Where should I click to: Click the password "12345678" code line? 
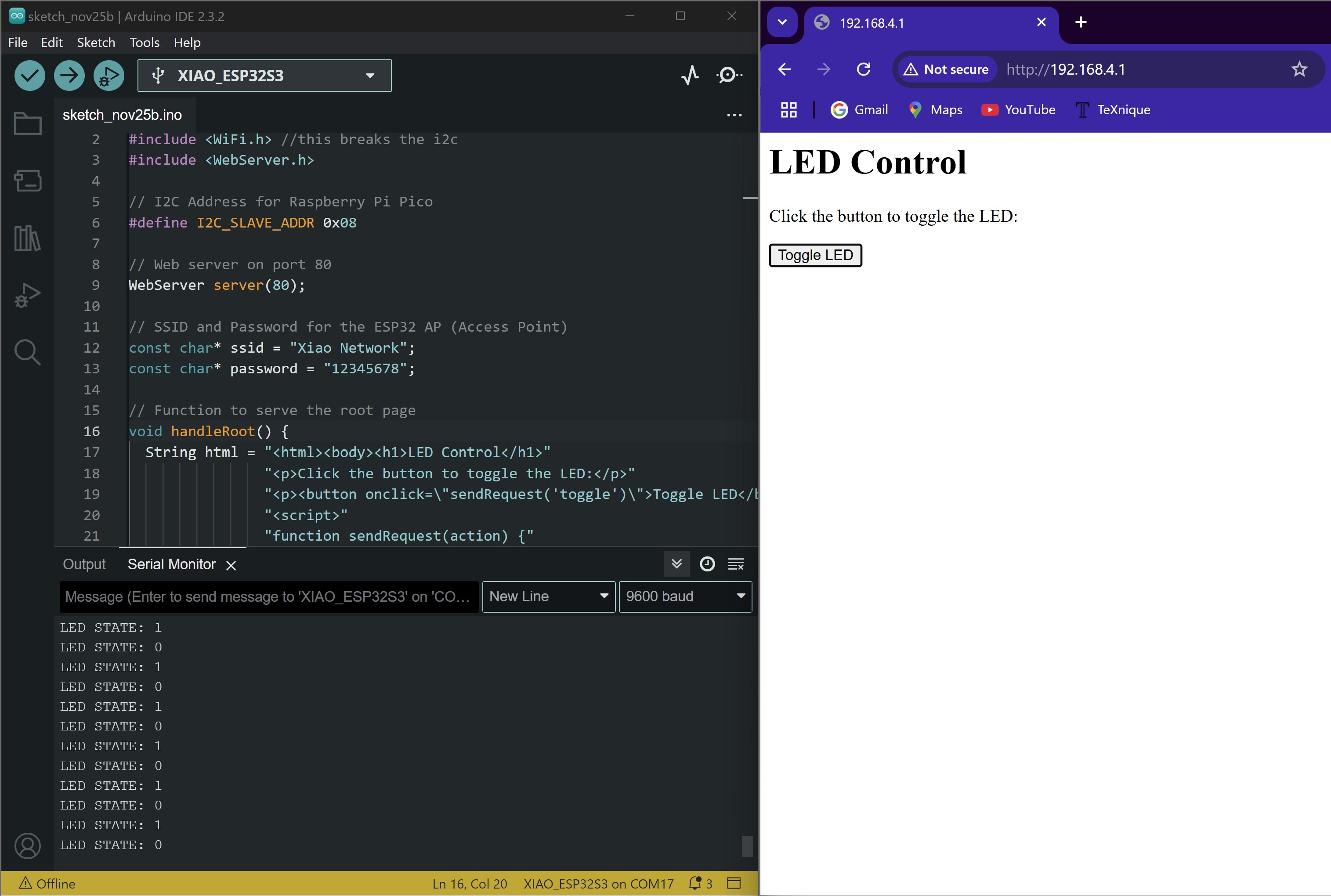272,369
